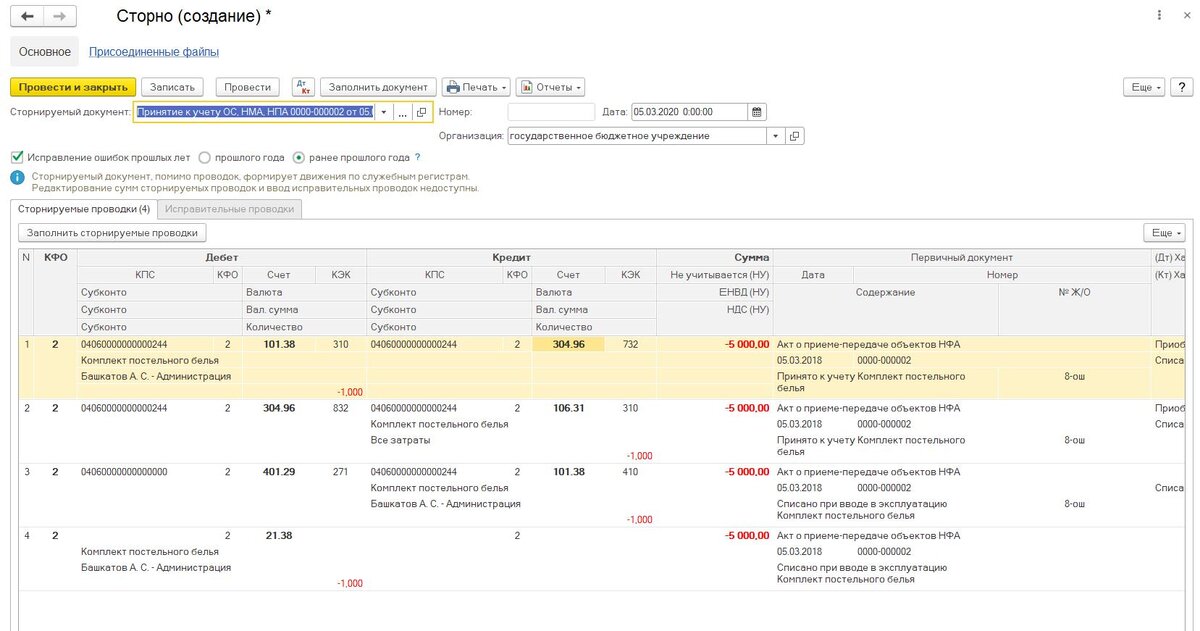Open the Присоединенные файлы link

coord(154,52)
